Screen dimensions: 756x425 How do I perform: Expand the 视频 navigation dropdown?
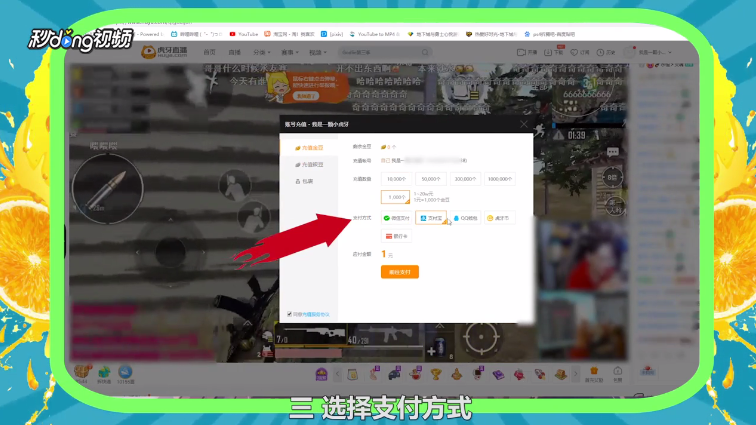click(x=318, y=52)
